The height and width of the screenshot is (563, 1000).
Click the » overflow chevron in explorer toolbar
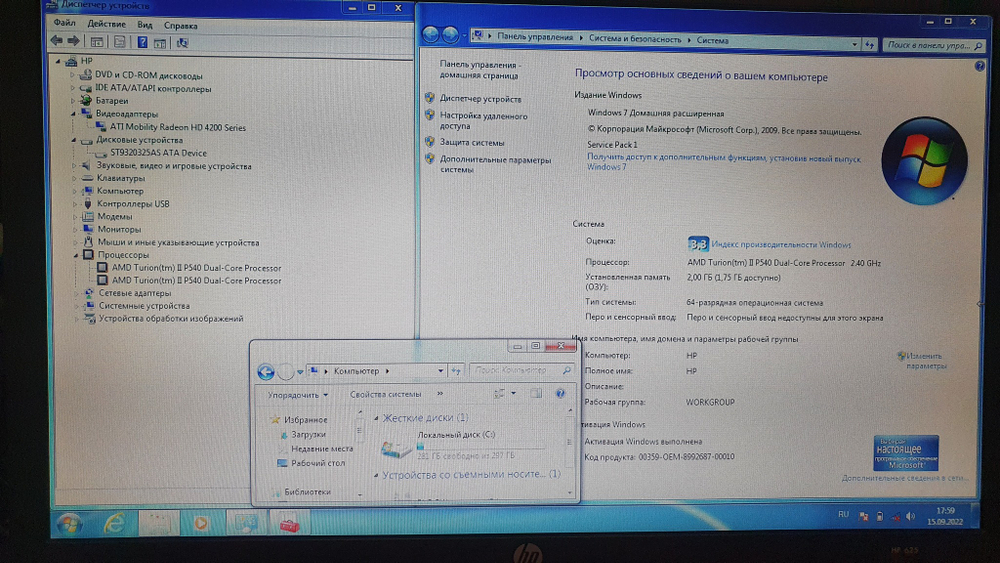(440, 393)
